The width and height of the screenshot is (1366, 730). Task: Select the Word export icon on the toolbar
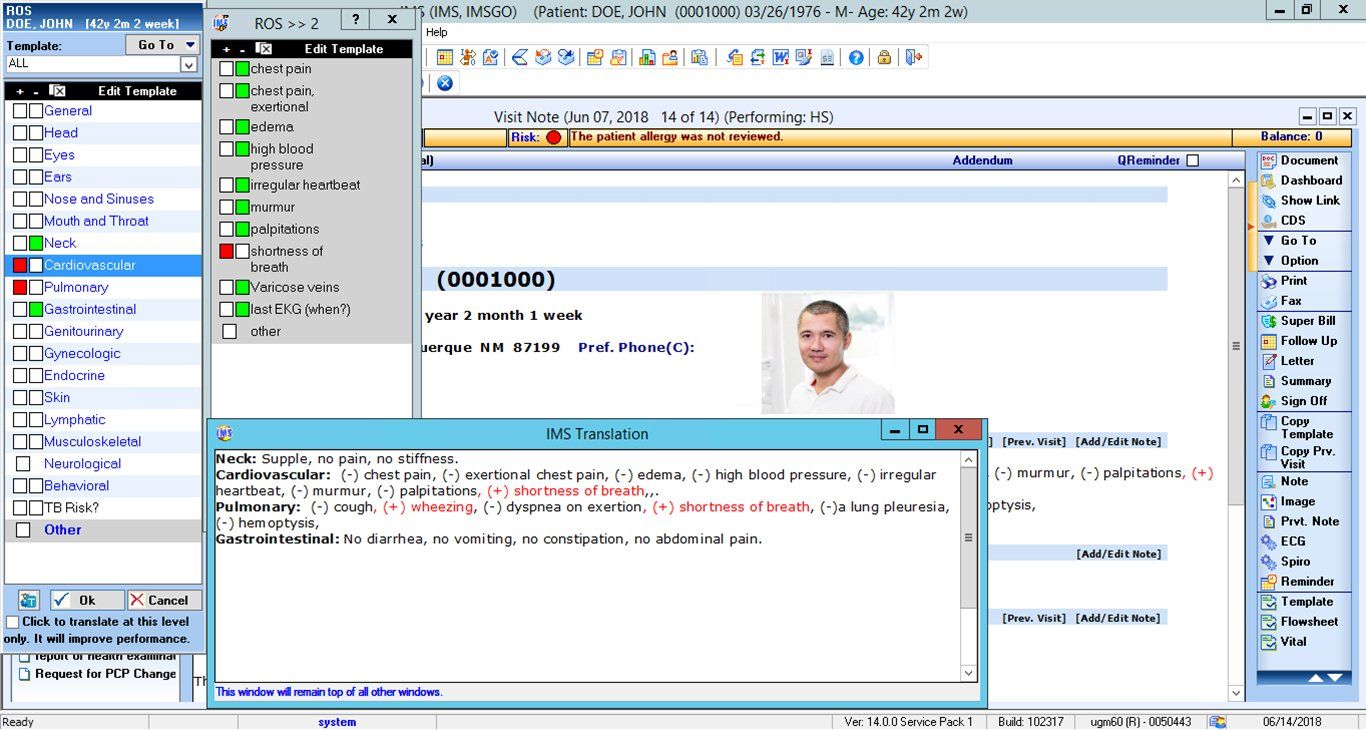[782, 57]
